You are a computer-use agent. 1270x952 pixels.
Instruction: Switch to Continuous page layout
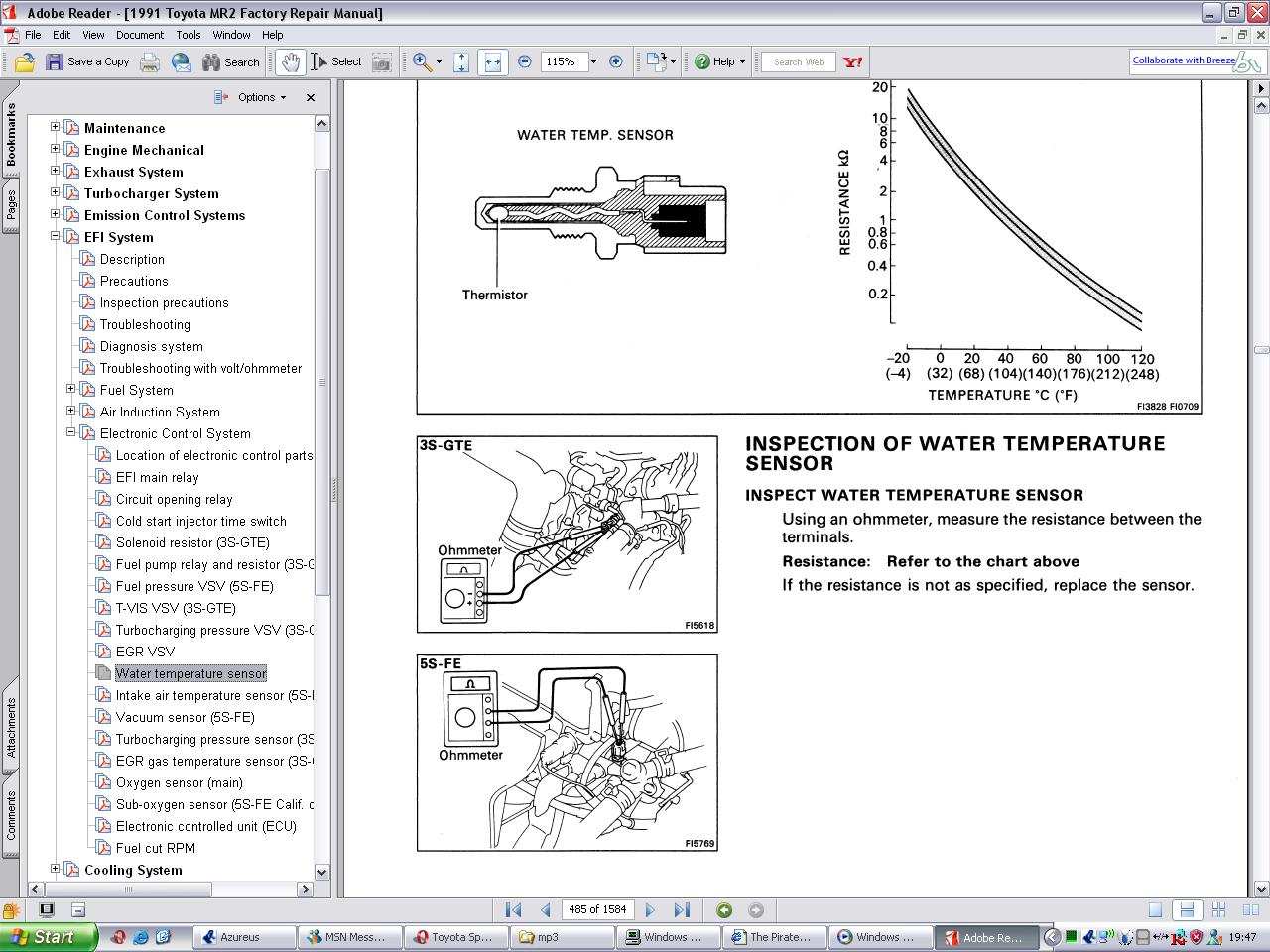pos(1186,910)
